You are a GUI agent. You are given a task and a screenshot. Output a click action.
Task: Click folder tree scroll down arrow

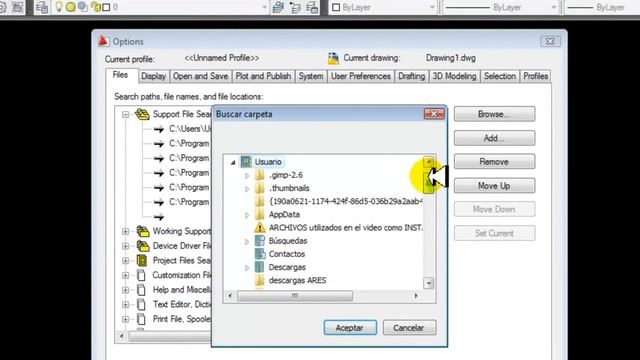(x=428, y=283)
